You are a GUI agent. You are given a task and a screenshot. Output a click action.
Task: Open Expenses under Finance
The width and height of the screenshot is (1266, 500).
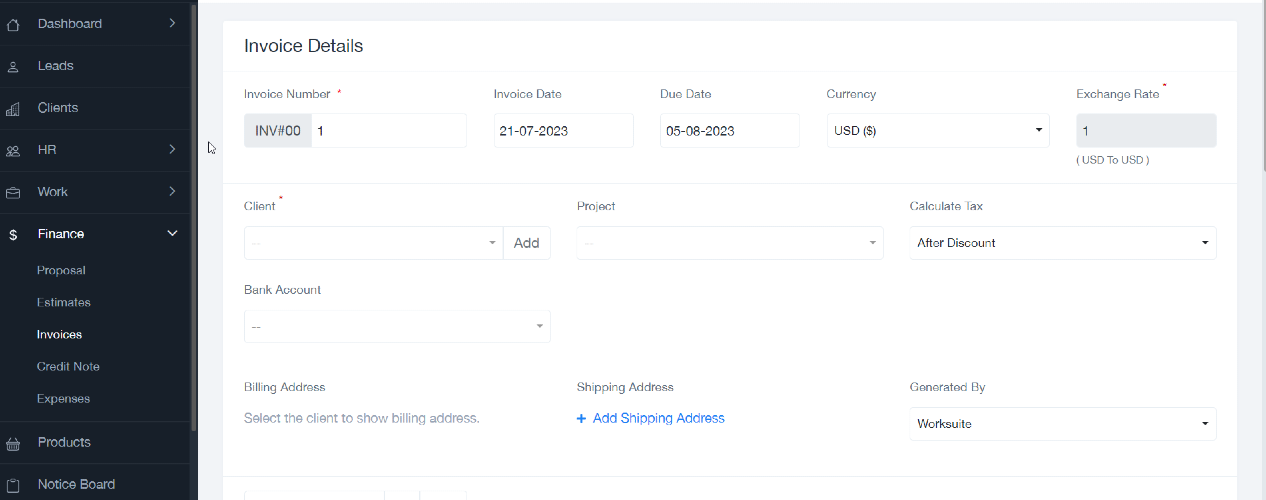point(63,399)
